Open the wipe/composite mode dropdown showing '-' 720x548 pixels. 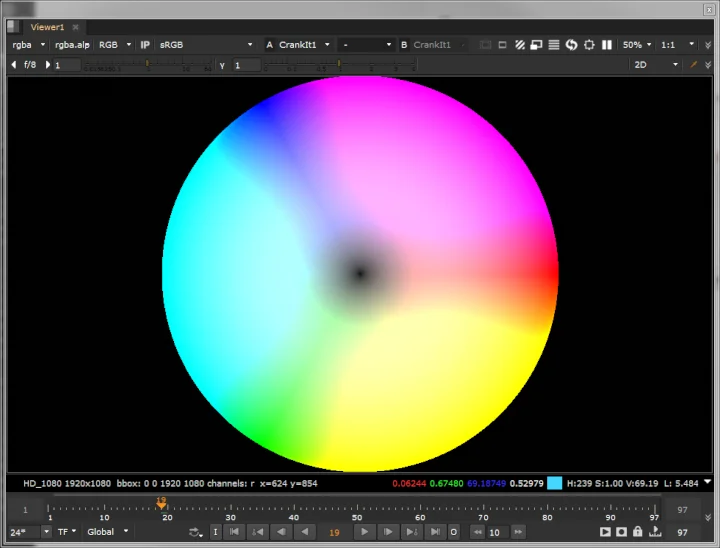click(x=366, y=45)
